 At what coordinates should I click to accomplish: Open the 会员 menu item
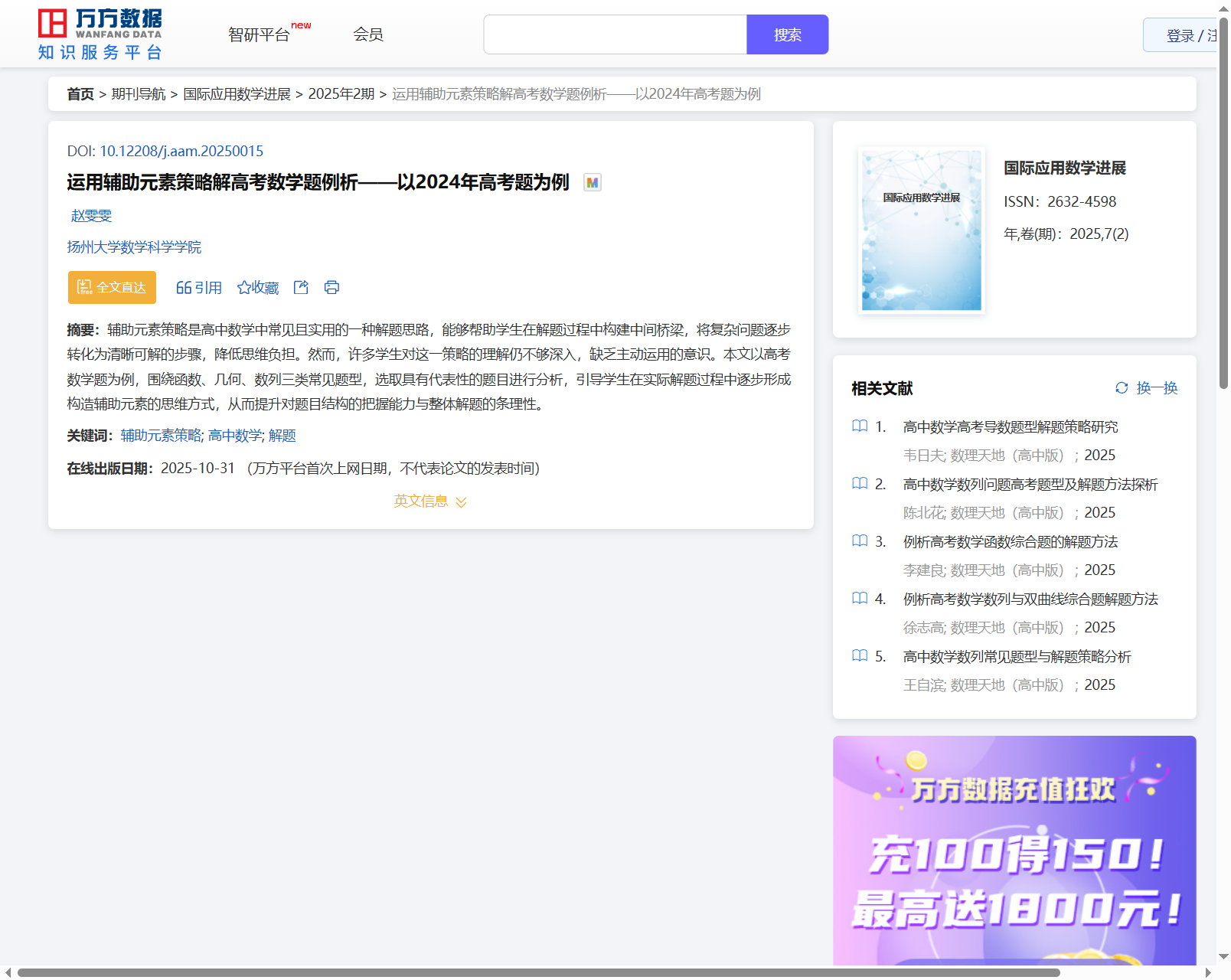pos(368,34)
